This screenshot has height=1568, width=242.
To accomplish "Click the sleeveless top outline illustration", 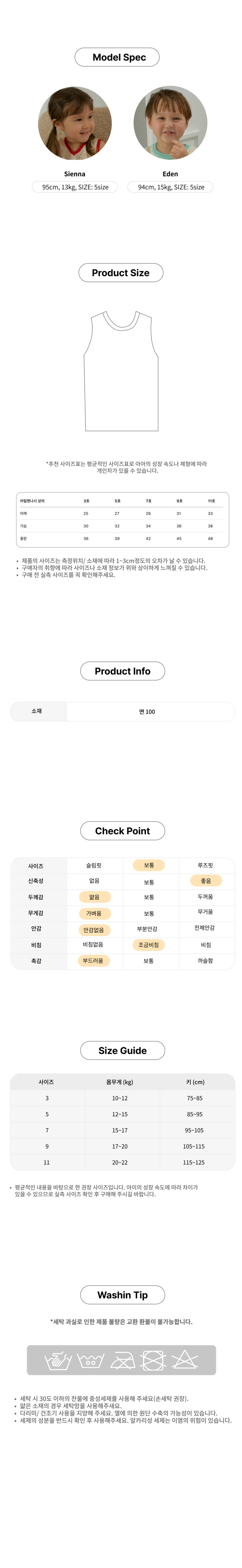I will click(x=121, y=371).
